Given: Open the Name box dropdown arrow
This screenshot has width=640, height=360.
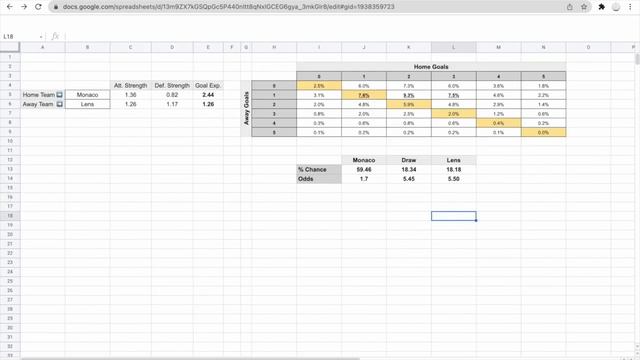Looking at the screenshot, I should pos(41,37).
